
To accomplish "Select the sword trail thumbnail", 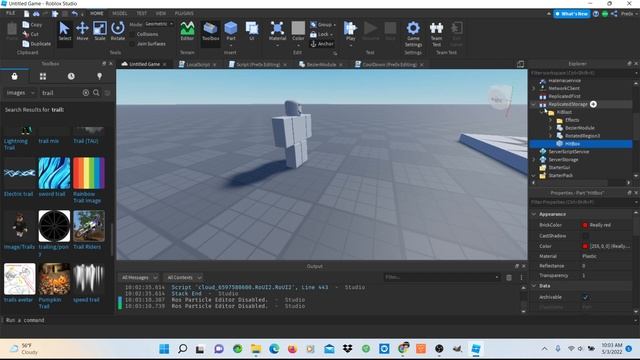I will (x=54, y=173).
